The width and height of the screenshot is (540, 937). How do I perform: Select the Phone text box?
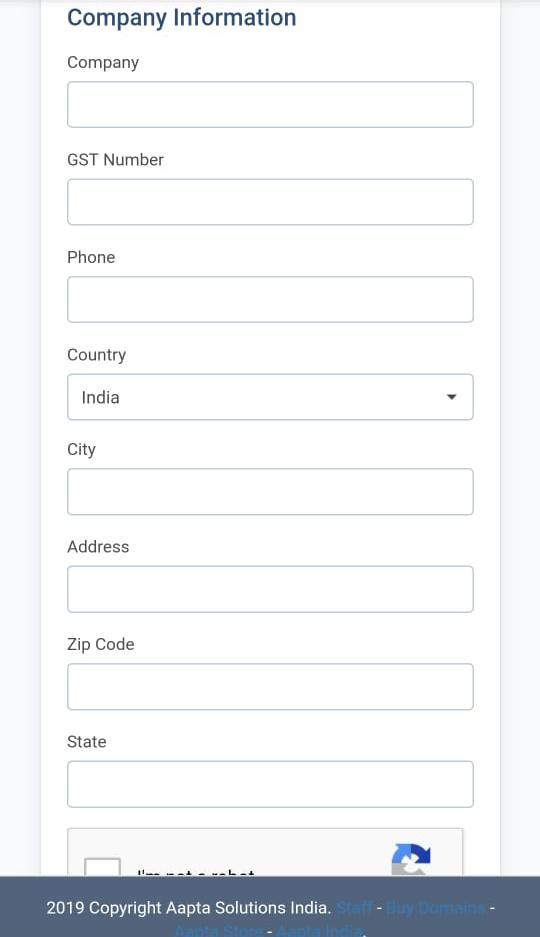click(270, 299)
